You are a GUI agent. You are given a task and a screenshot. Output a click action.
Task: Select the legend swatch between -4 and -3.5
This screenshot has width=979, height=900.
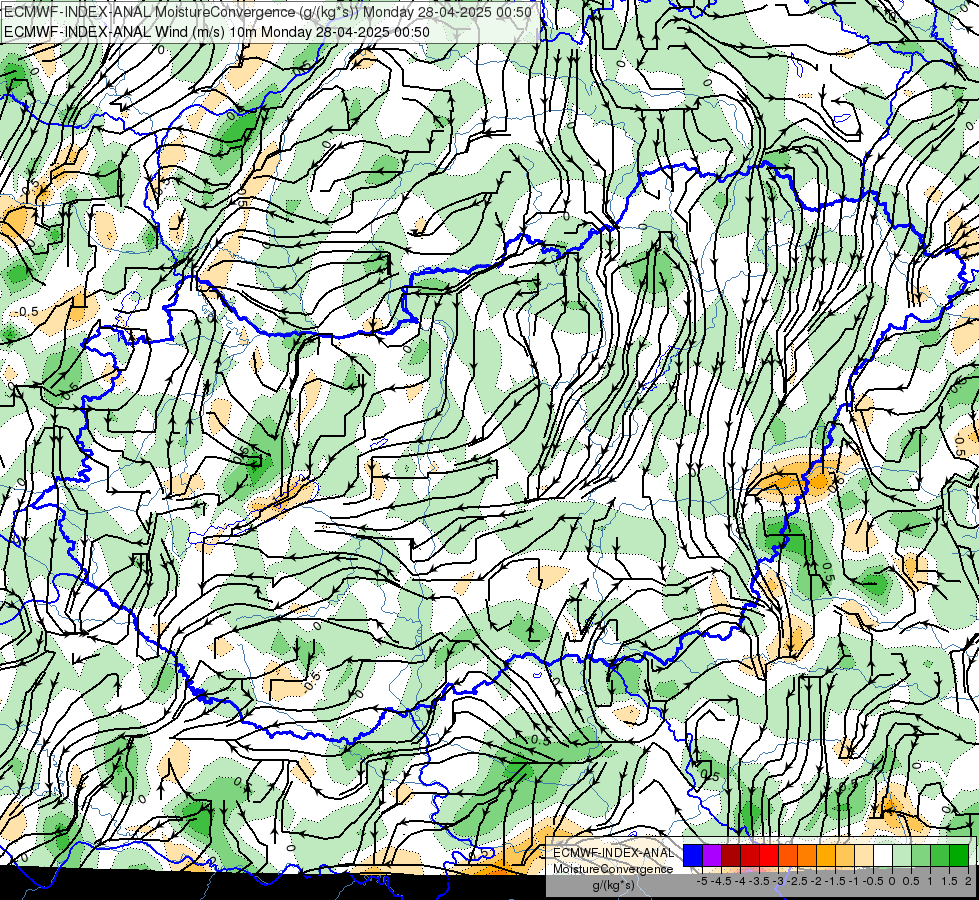click(750, 855)
